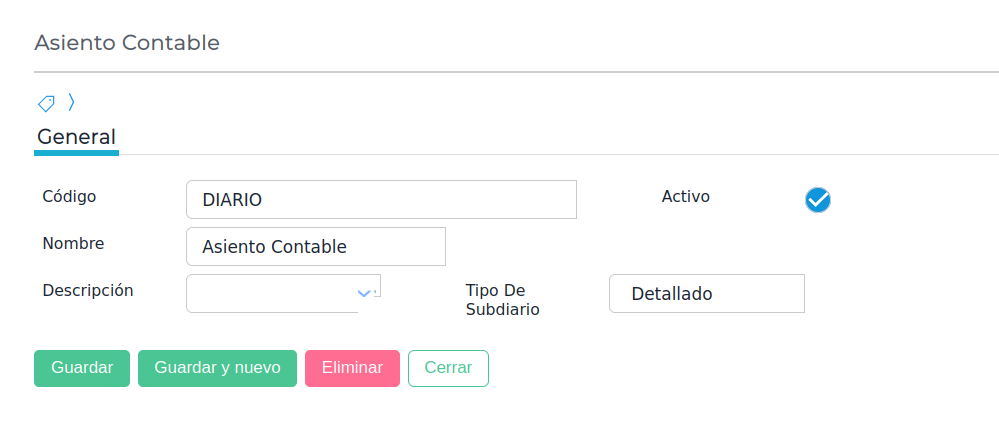Click the Asiento Contable page title
The height and width of the screenshot is (448, 999).
[x=127, y=43]
